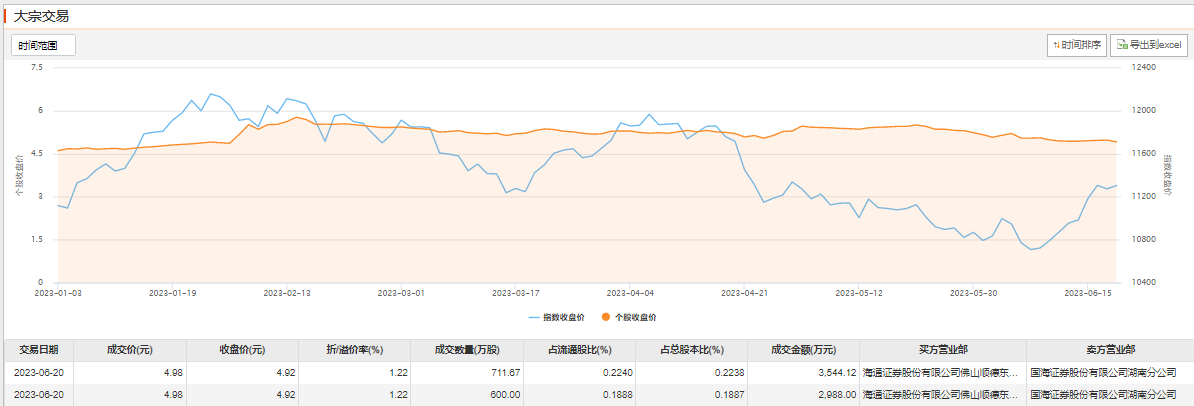Click the 折/溢价率(%) column header
The height and width of the screenshot is (406, 1194).
[x=354, y=350]
